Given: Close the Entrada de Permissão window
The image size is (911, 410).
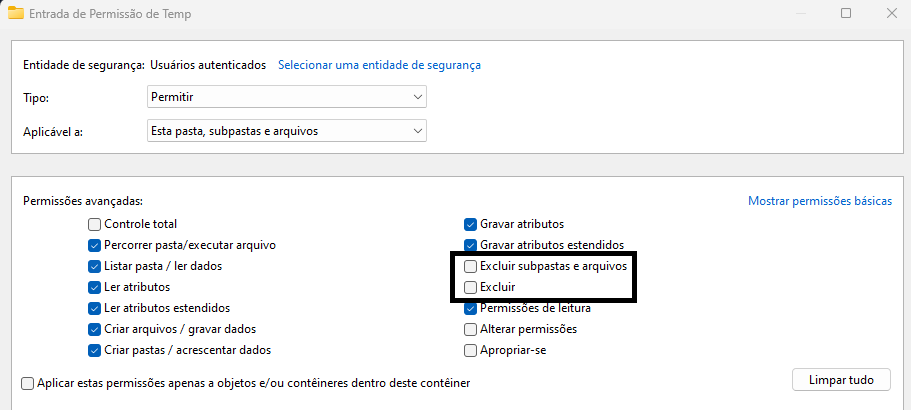Looking at the screenshot, I should pyautogui.click(x=891, y=13).
